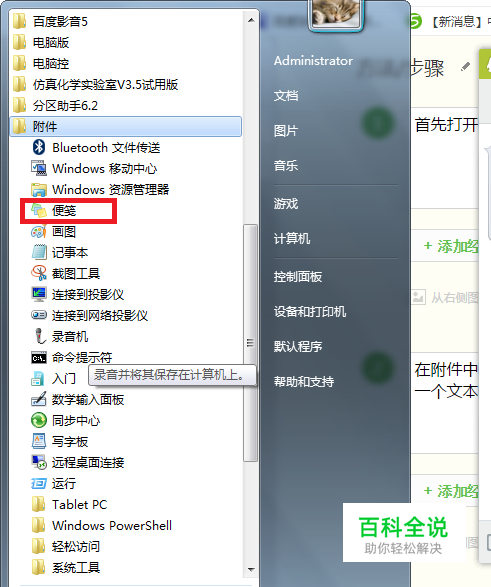The height and width of the screenshot is (587, 491).
Task: Open 同步中心 sync center icon
Action: click(39, 420)
